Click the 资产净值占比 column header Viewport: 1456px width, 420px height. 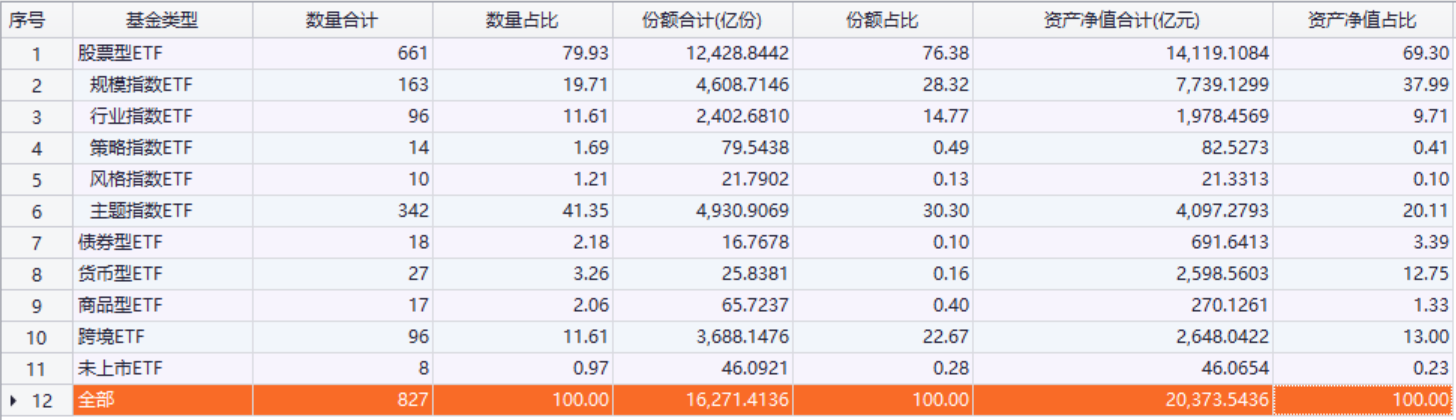pos(1362,20)
